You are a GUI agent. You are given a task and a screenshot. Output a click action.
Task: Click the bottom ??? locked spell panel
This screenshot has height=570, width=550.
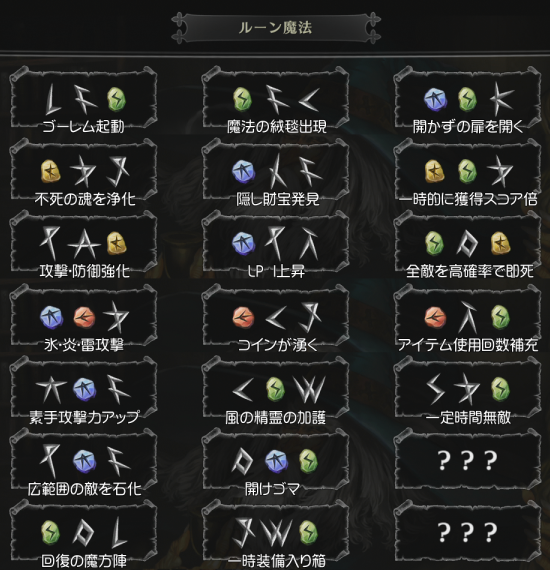coord(467,531)
